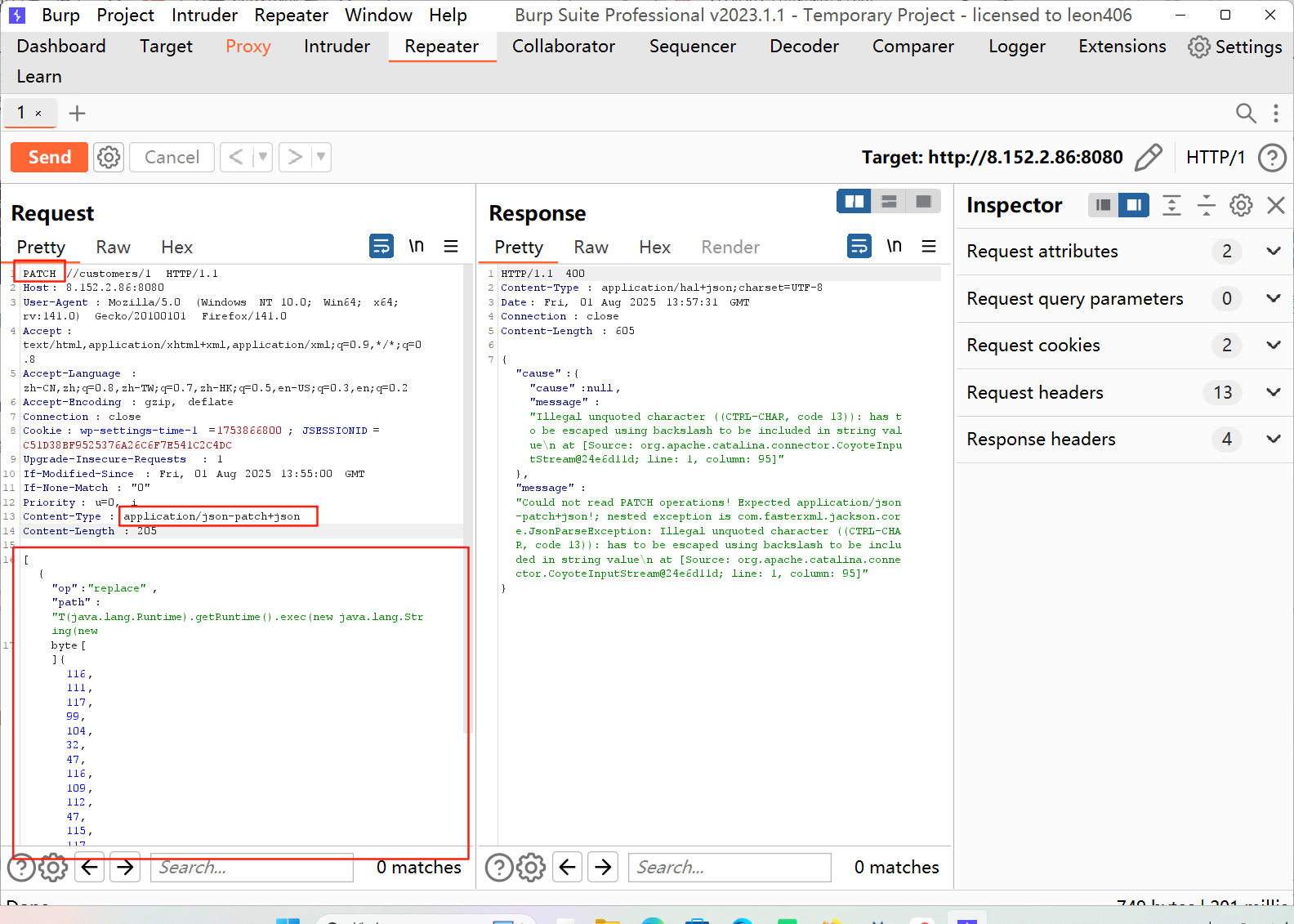This screenshot has width=1294, height=924.
Task: Open history back dropdown arrow
Action: 262,157
